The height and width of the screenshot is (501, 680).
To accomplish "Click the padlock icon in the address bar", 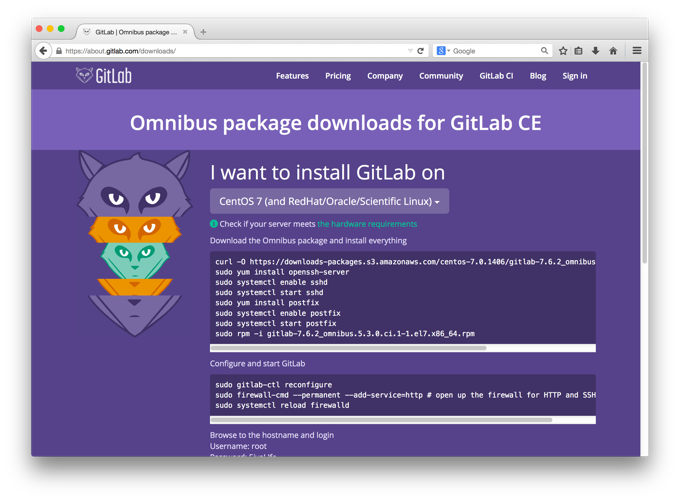I will coord(59,51).
